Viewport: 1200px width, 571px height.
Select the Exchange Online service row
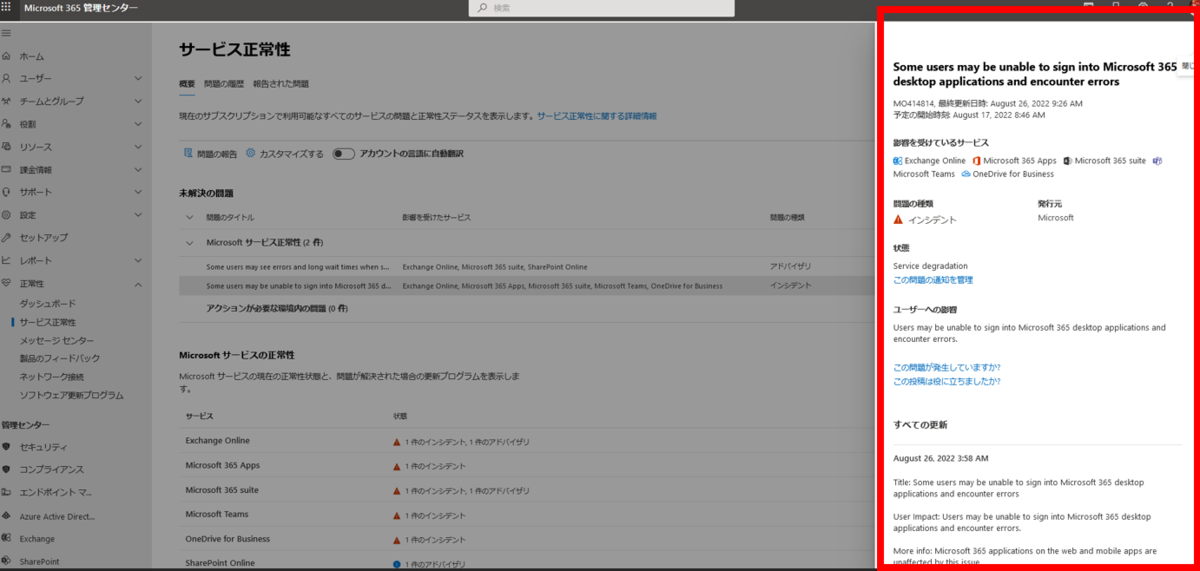point(526,440)
